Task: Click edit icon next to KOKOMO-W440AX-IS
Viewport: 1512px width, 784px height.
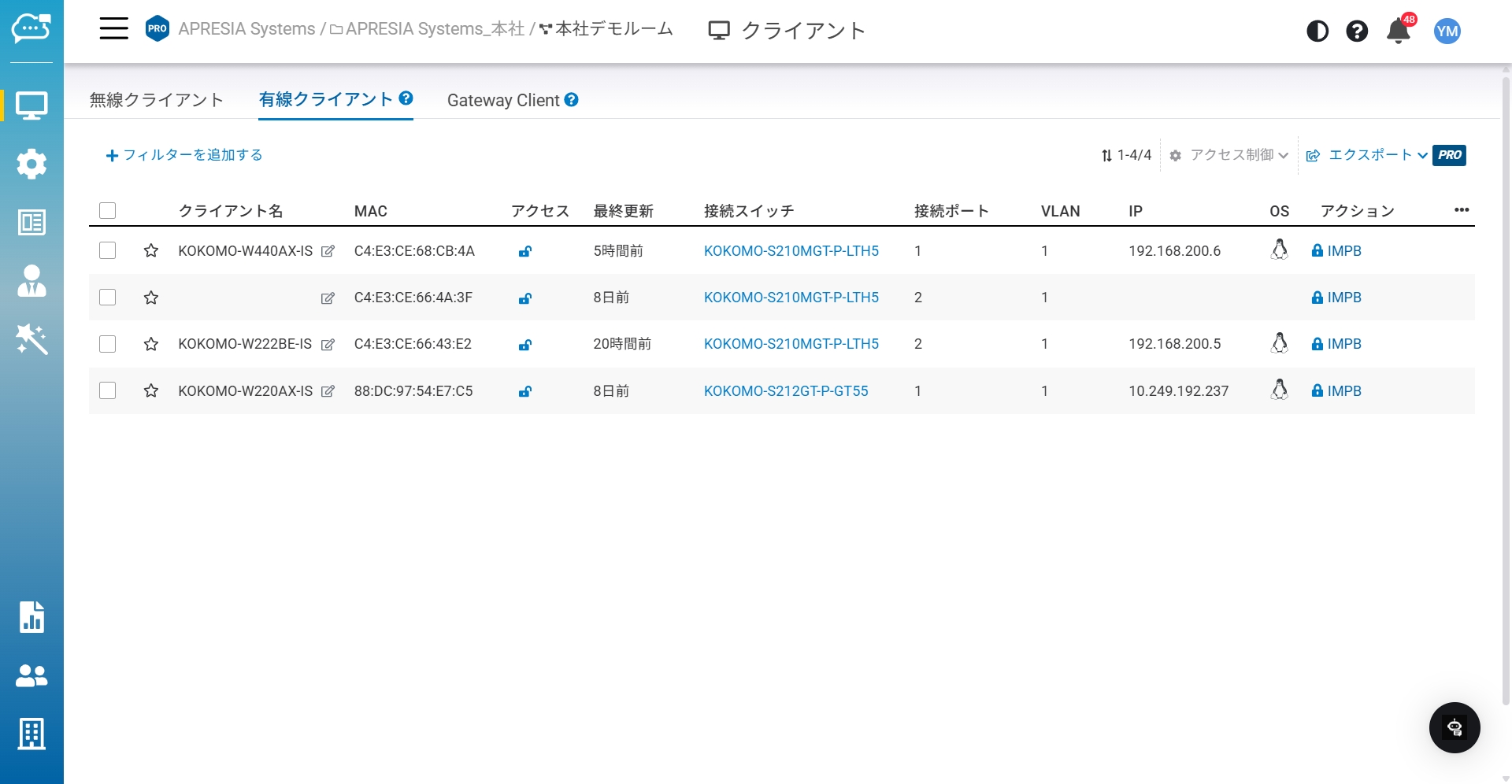Action: (x=328, y=252)
